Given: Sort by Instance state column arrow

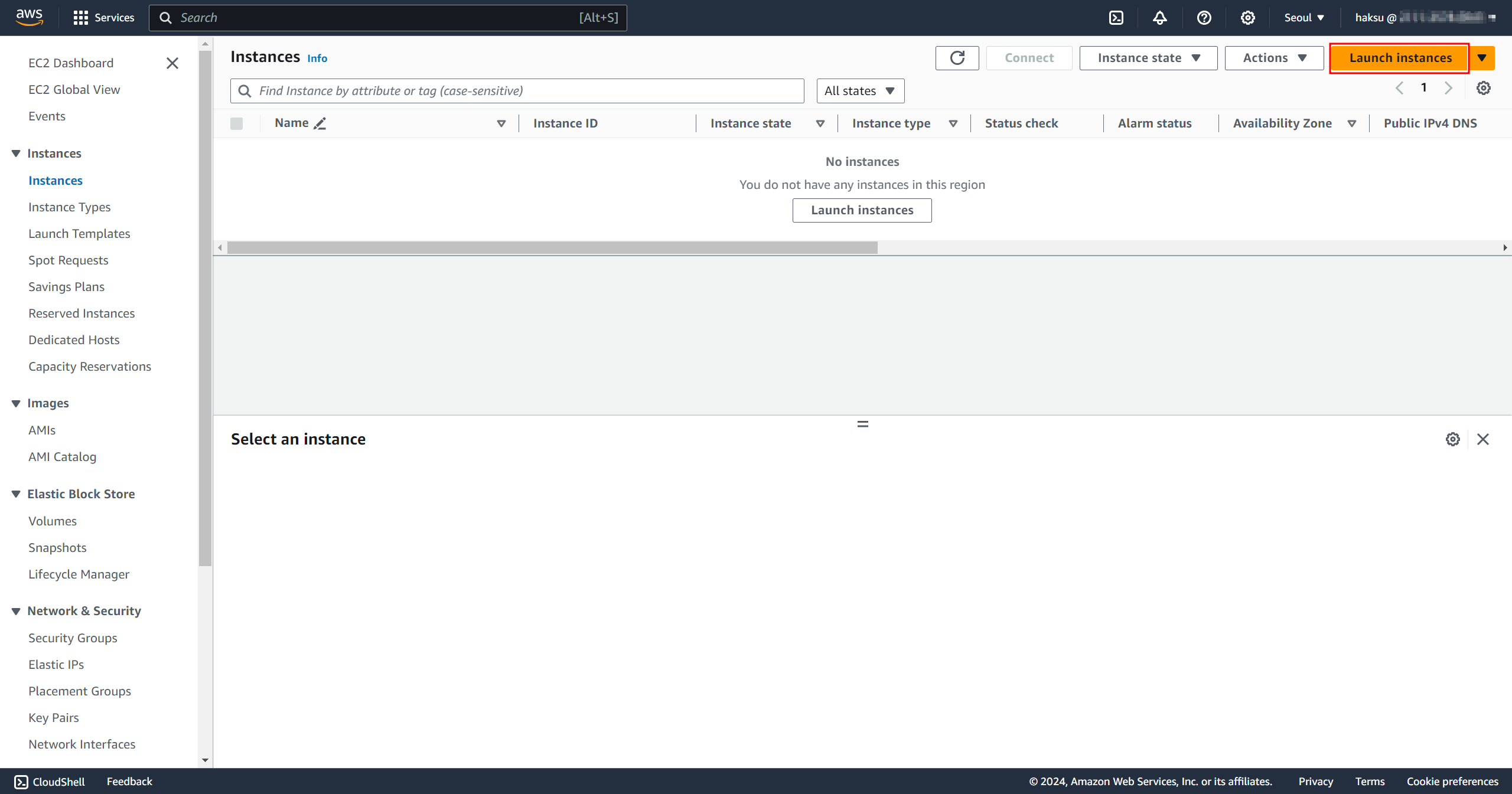Looking at the screenshot, I should (x=820, y=123).
